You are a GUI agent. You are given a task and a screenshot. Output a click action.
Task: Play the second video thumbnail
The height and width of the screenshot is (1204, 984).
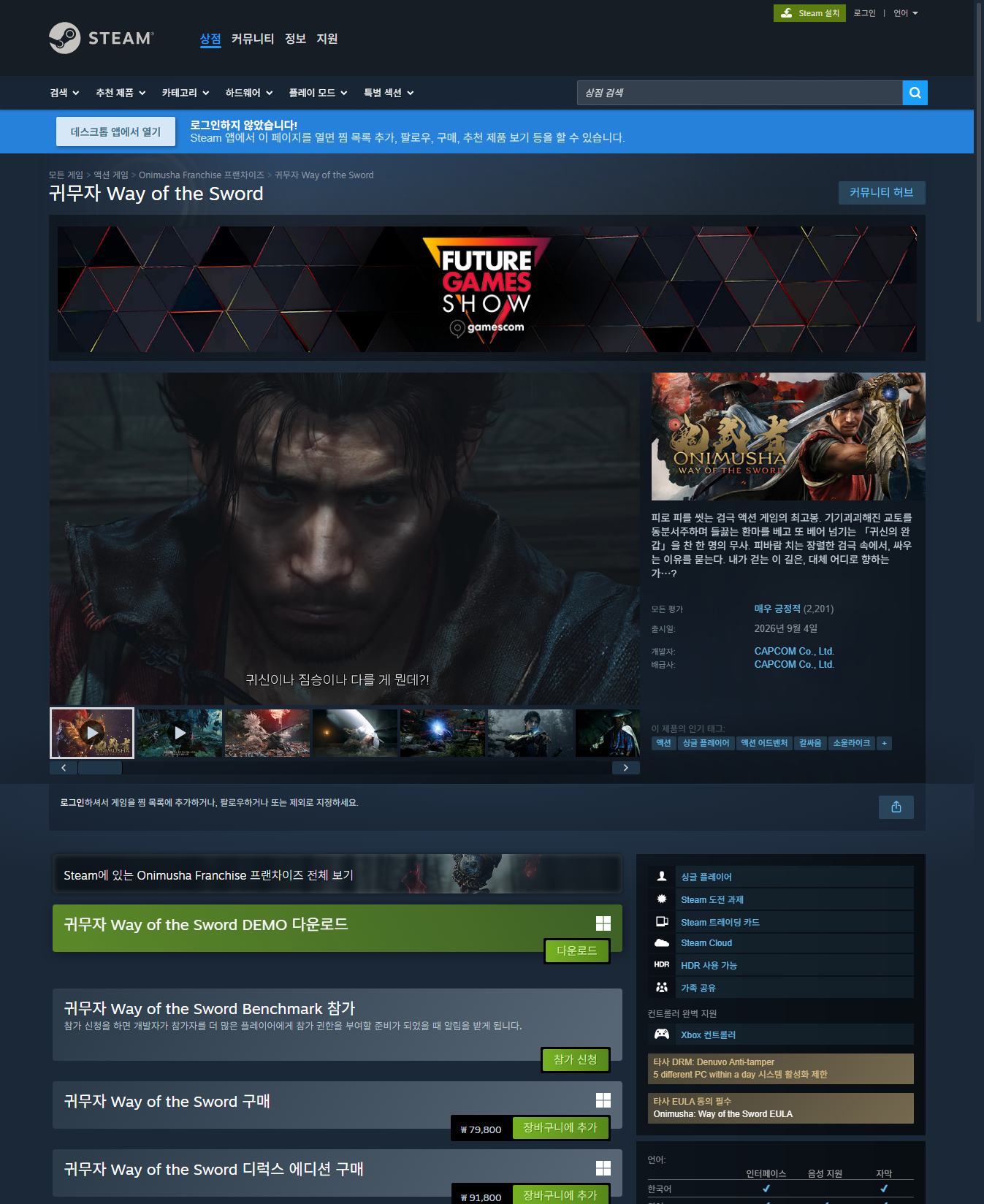point(180,733)
